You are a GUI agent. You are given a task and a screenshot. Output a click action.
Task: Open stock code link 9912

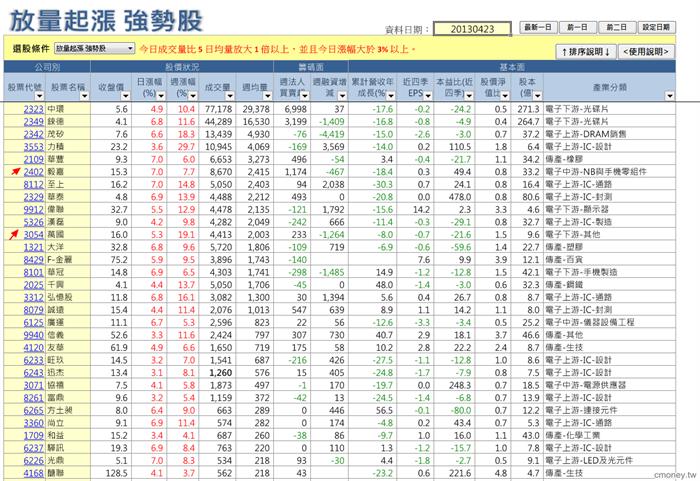point(33,209)
